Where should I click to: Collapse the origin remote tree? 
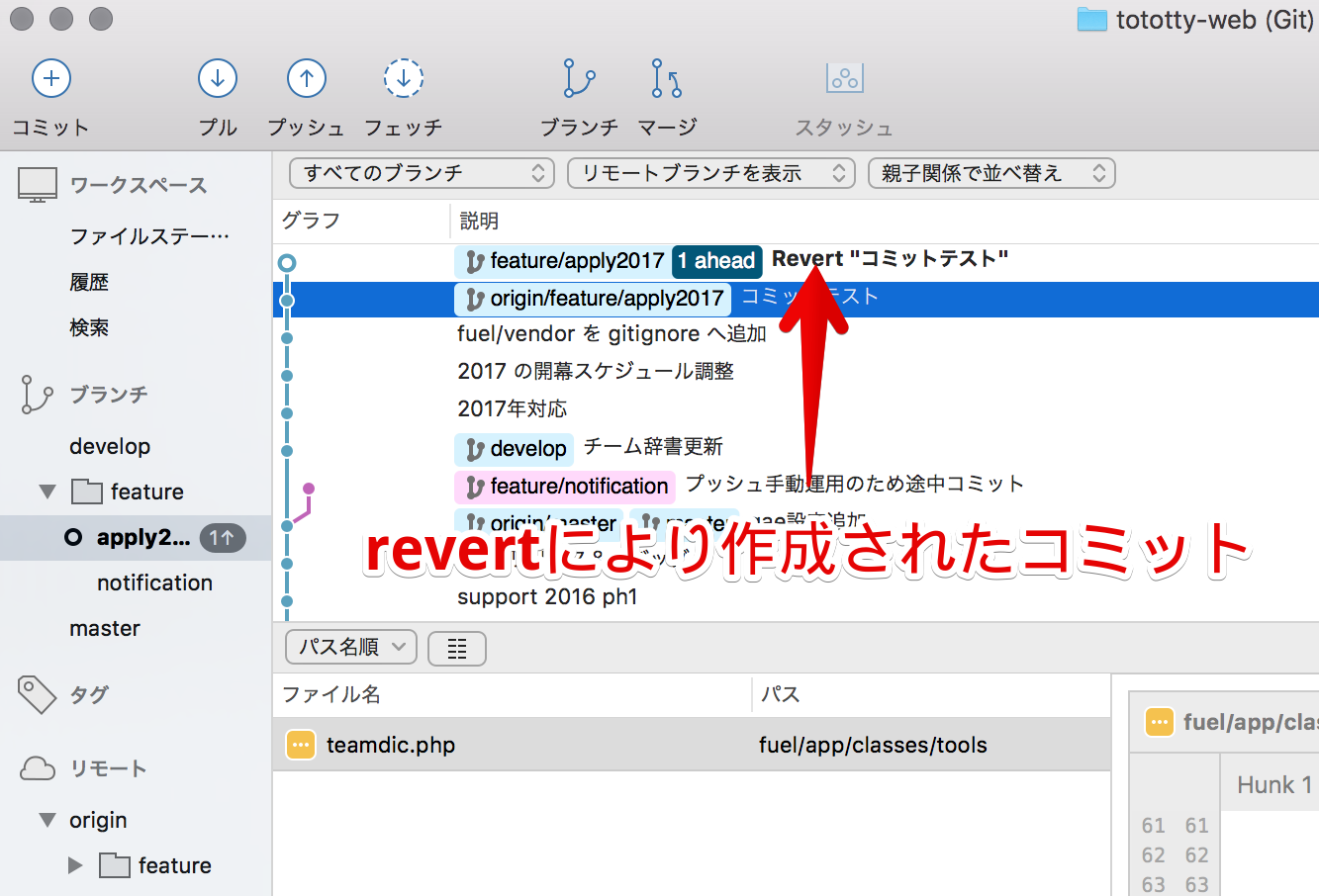tap(47, 820)
